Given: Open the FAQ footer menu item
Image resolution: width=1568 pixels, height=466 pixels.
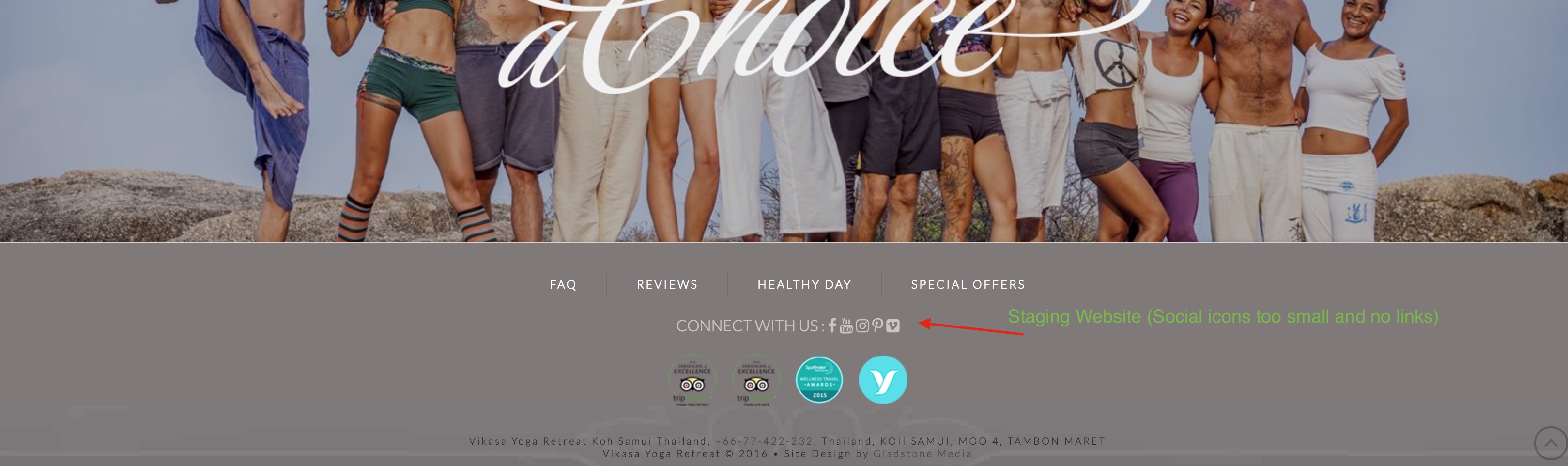Looking at the screenshot, I should tap(563, 284).
